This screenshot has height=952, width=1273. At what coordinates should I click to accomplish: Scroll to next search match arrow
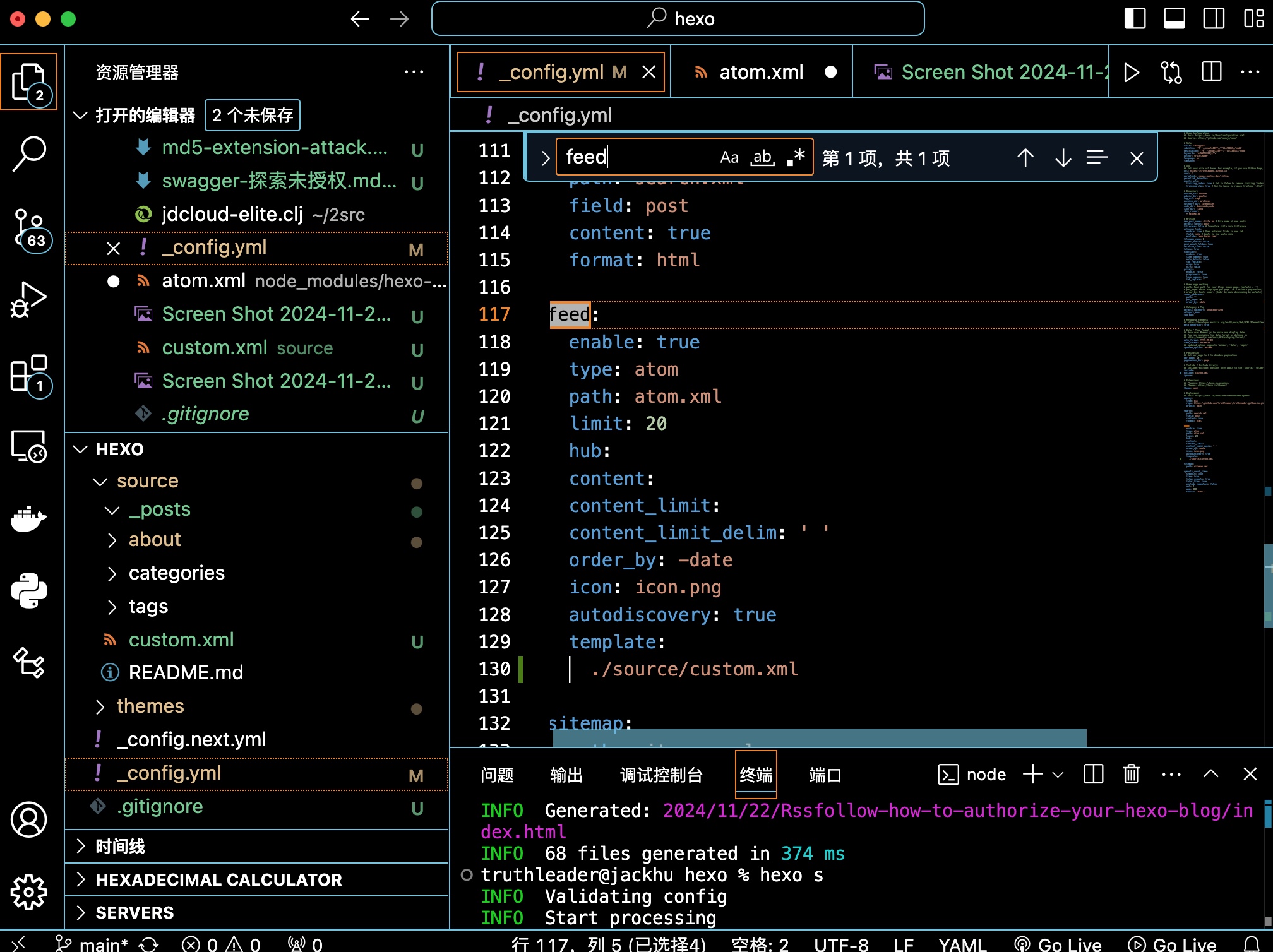point(1062,157)
